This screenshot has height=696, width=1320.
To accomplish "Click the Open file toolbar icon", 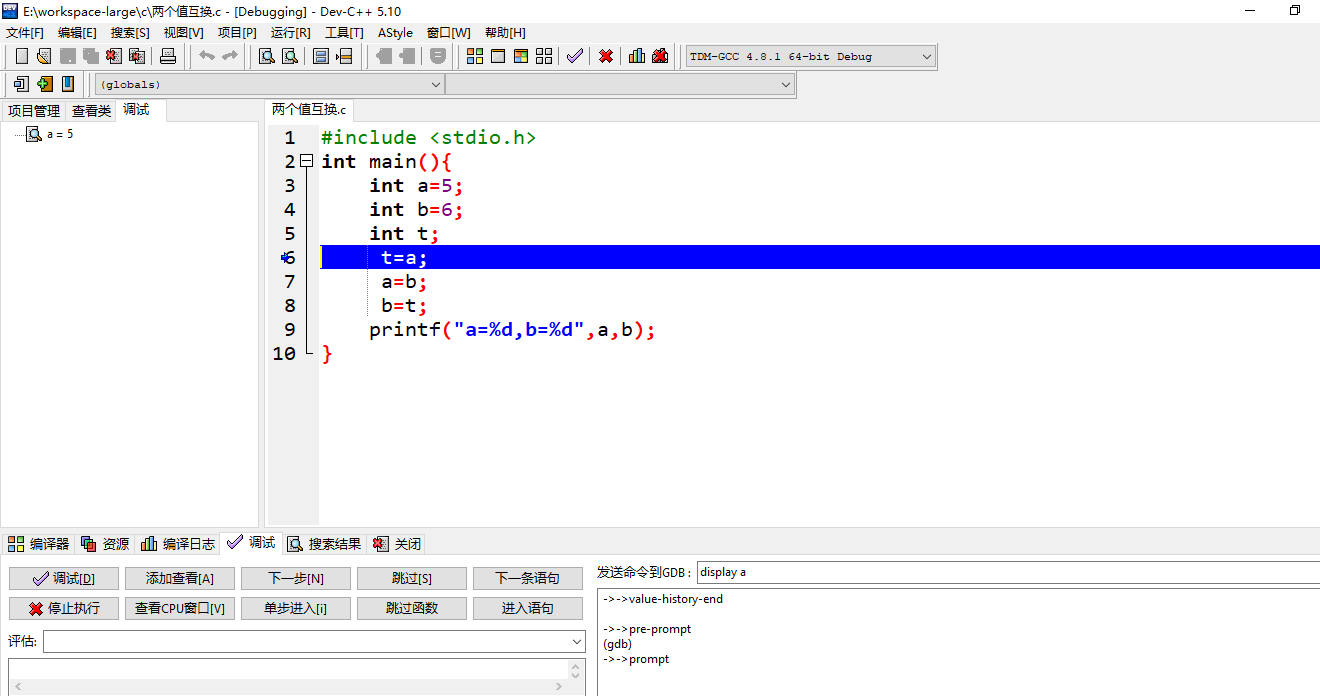I will point(44,56).
